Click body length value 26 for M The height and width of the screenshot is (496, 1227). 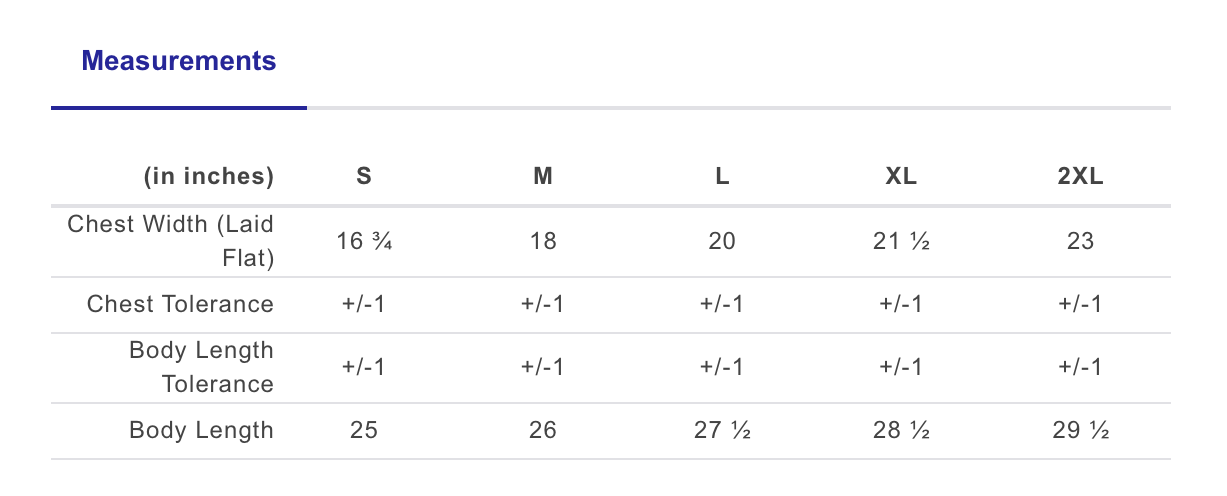[x=543, y=431]
